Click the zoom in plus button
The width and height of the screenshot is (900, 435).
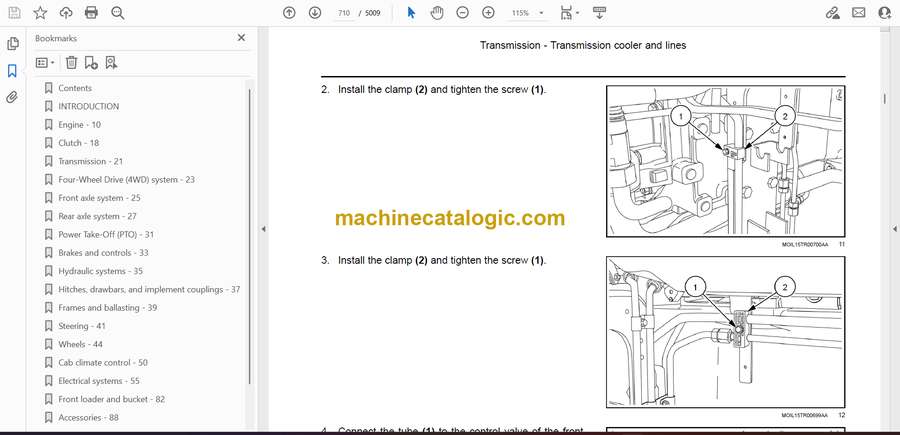488,13
